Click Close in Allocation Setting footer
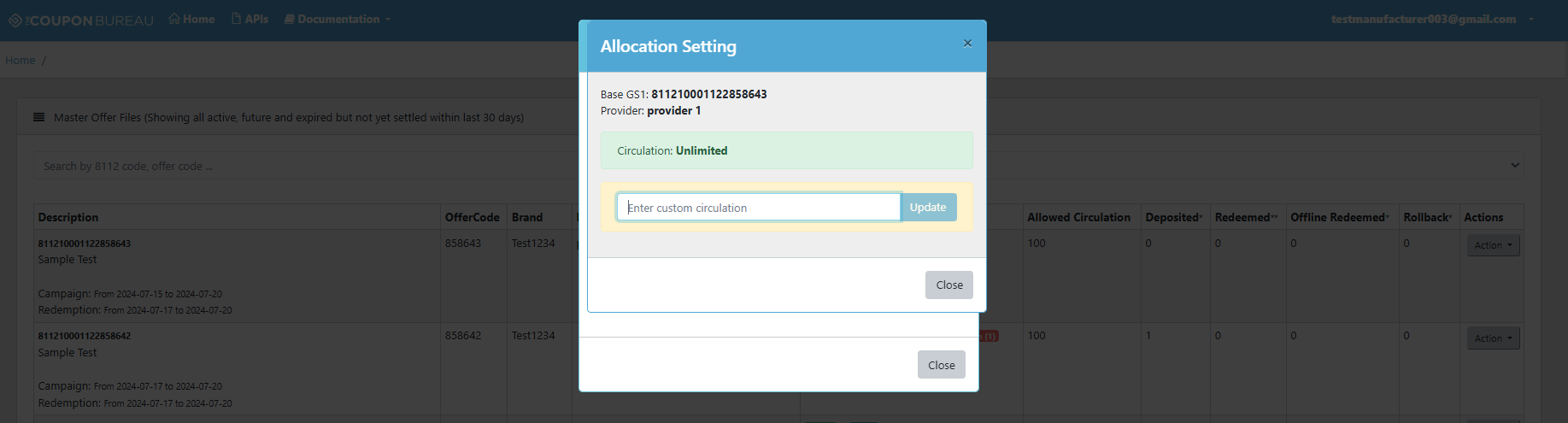Viewport: 1568px width, 423px height. [x=949, y=285]
